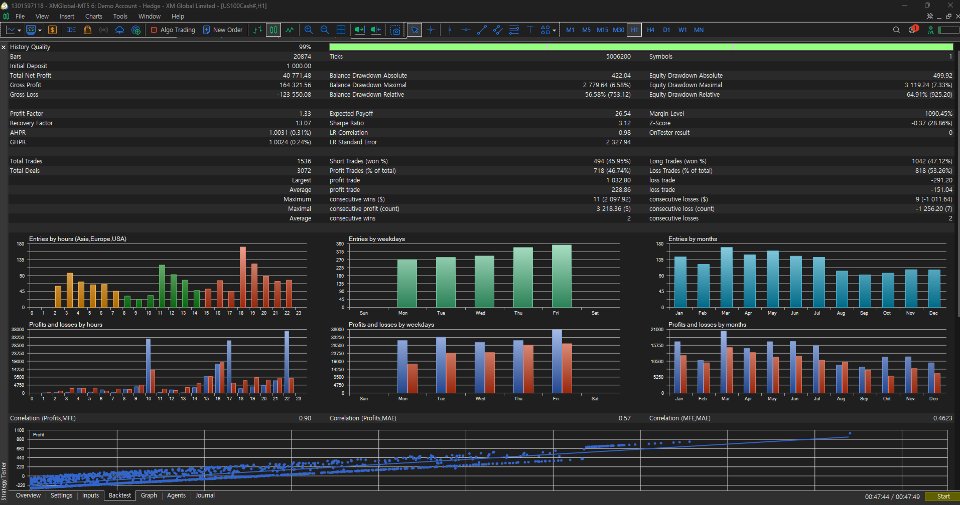
Task: Insert Fibonacci retracement tool
Action: tap(514, 29)
